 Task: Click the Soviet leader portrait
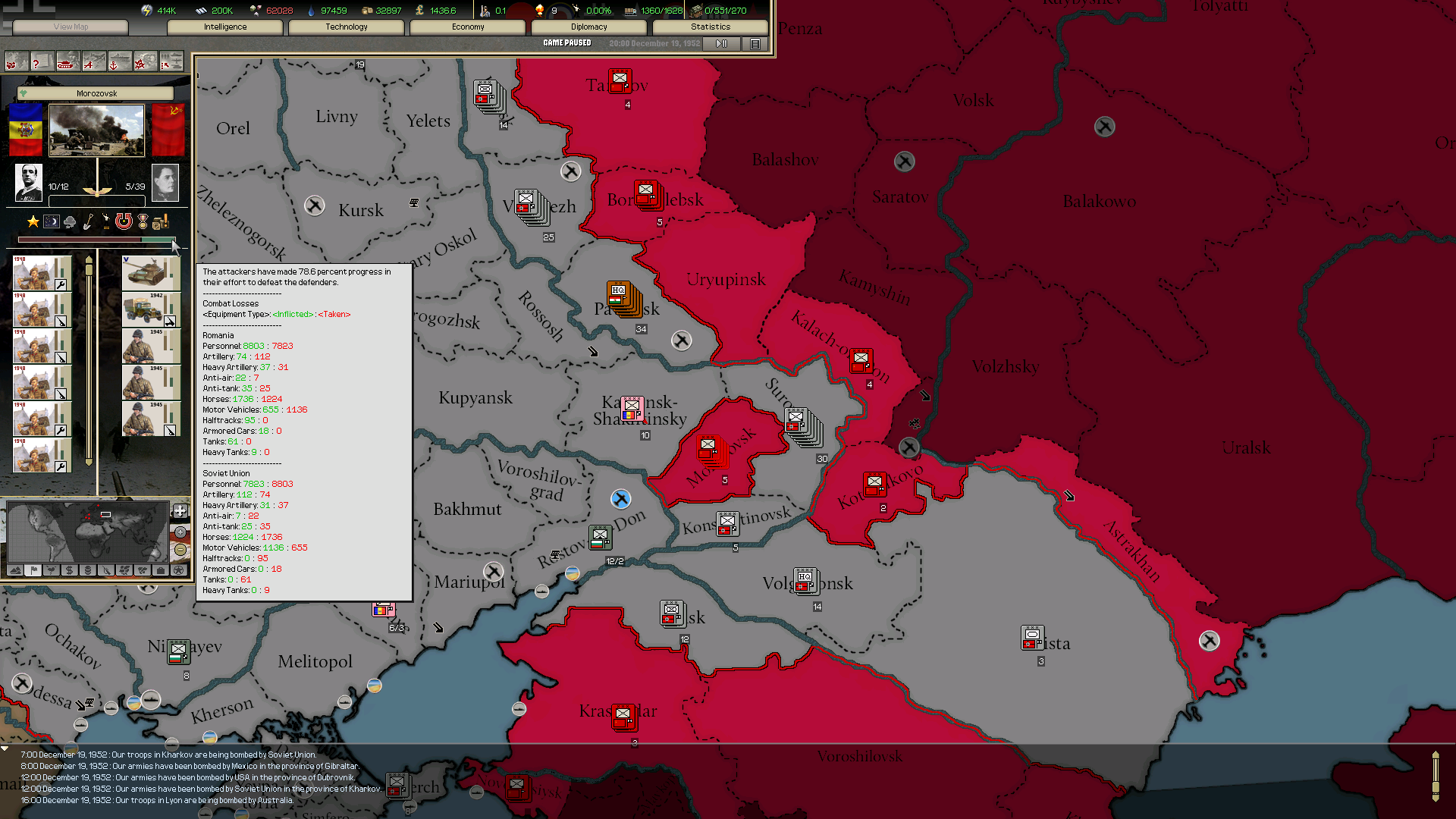pos(165,183)
